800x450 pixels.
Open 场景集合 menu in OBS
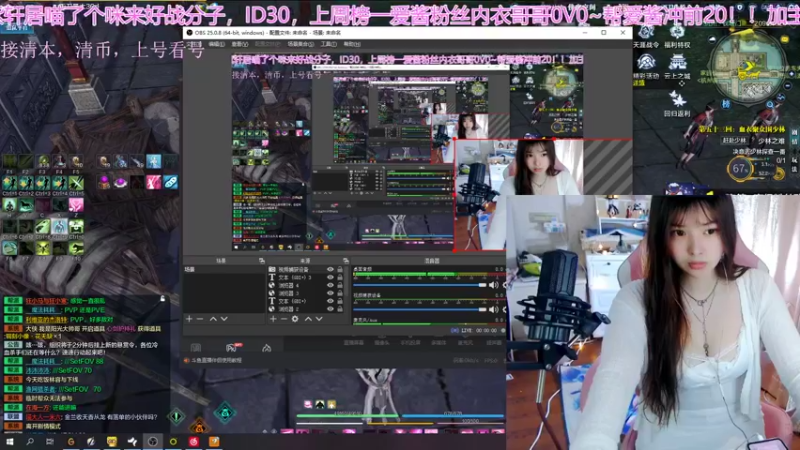point(301,44)
